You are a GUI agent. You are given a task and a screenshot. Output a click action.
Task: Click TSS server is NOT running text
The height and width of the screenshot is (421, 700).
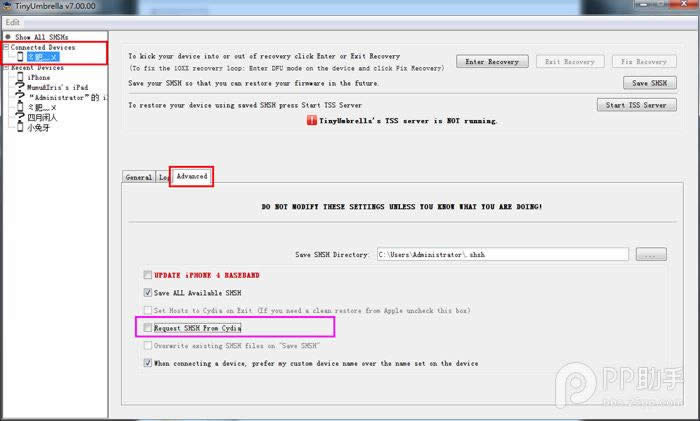coord(408,121)
